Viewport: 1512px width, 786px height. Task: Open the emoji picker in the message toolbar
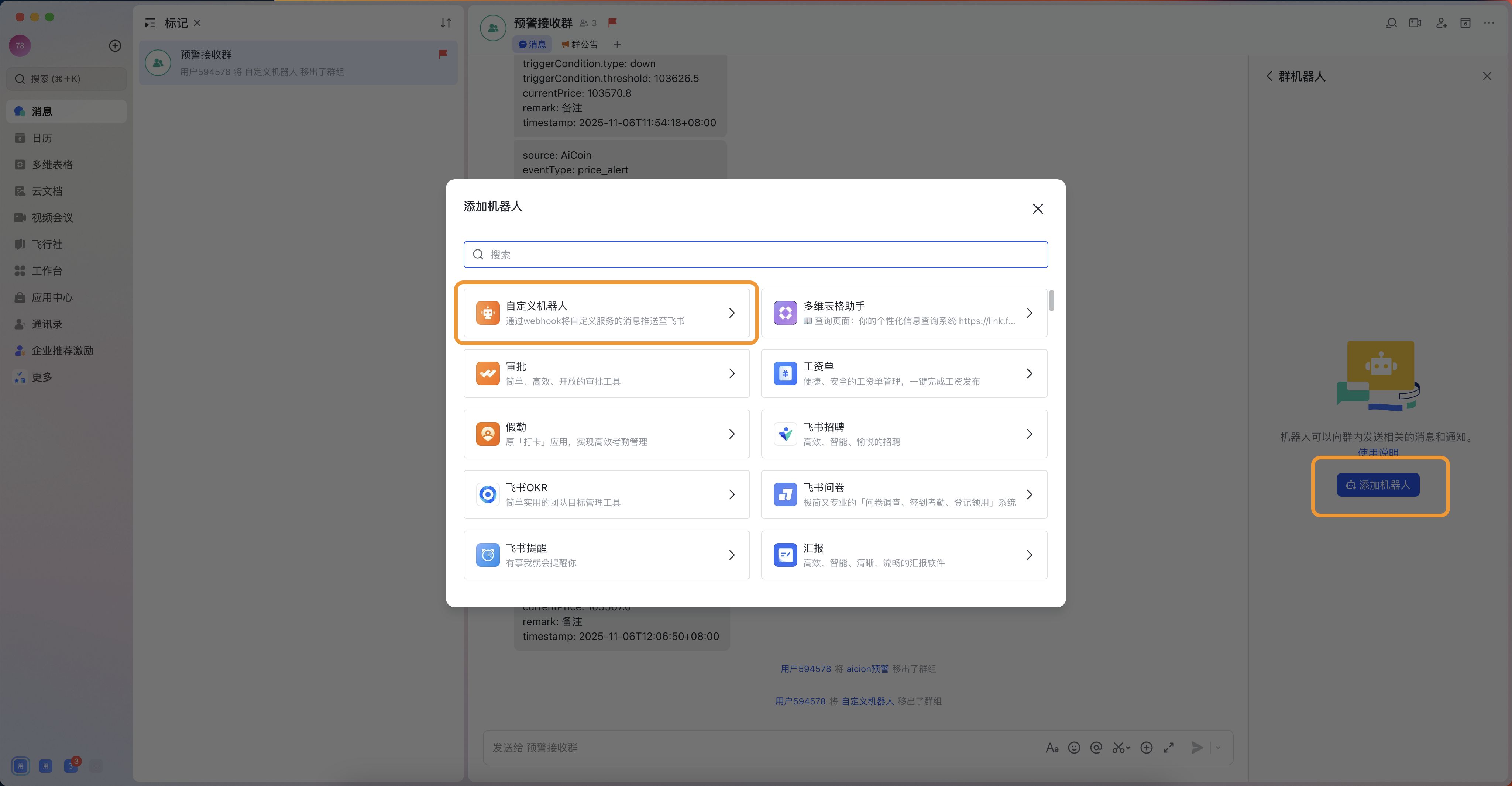tap(1074, 747)
